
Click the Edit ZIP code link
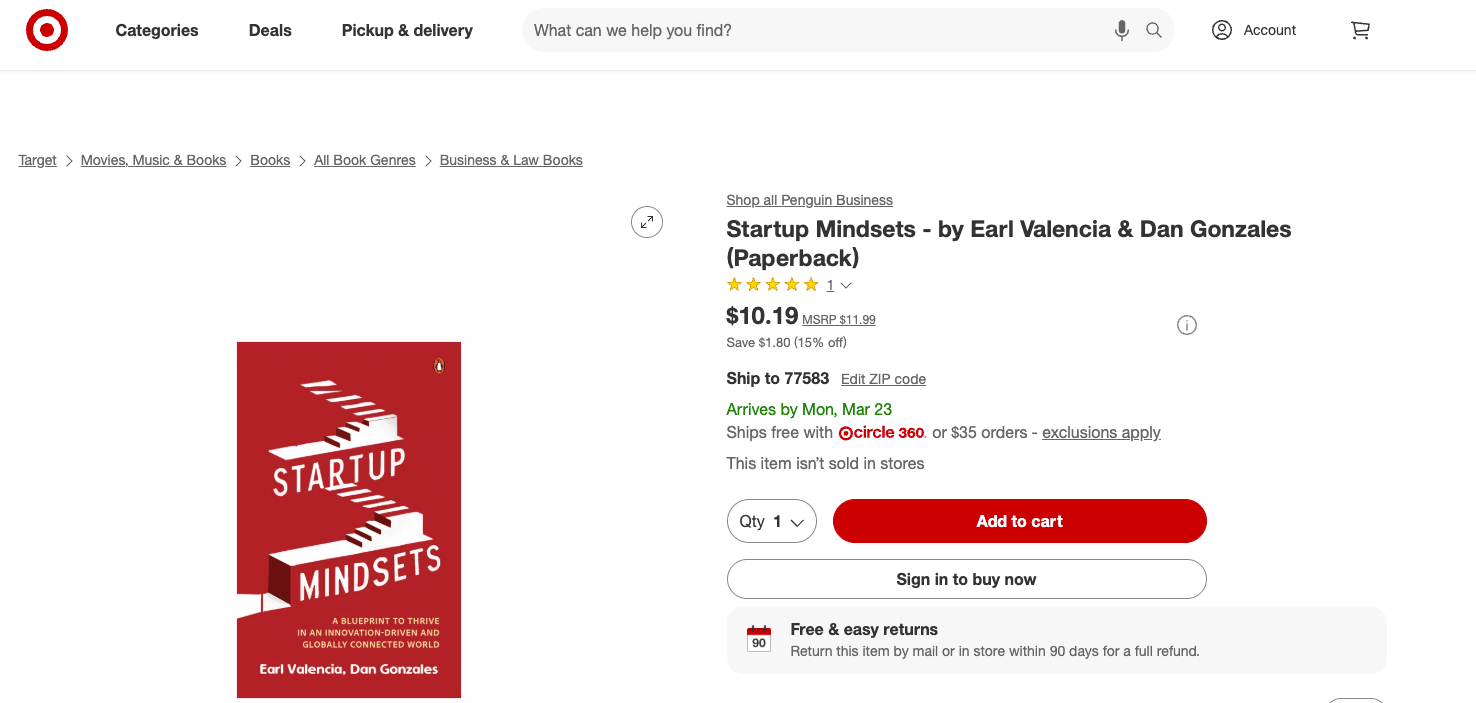[x=883, y=379]
